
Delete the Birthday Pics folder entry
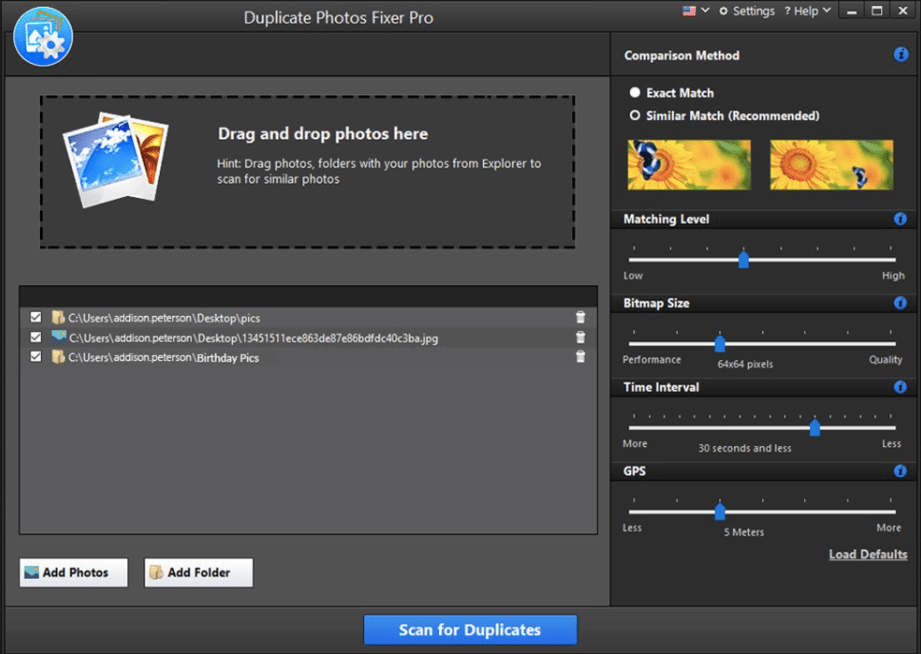click(x=580, y=357)
